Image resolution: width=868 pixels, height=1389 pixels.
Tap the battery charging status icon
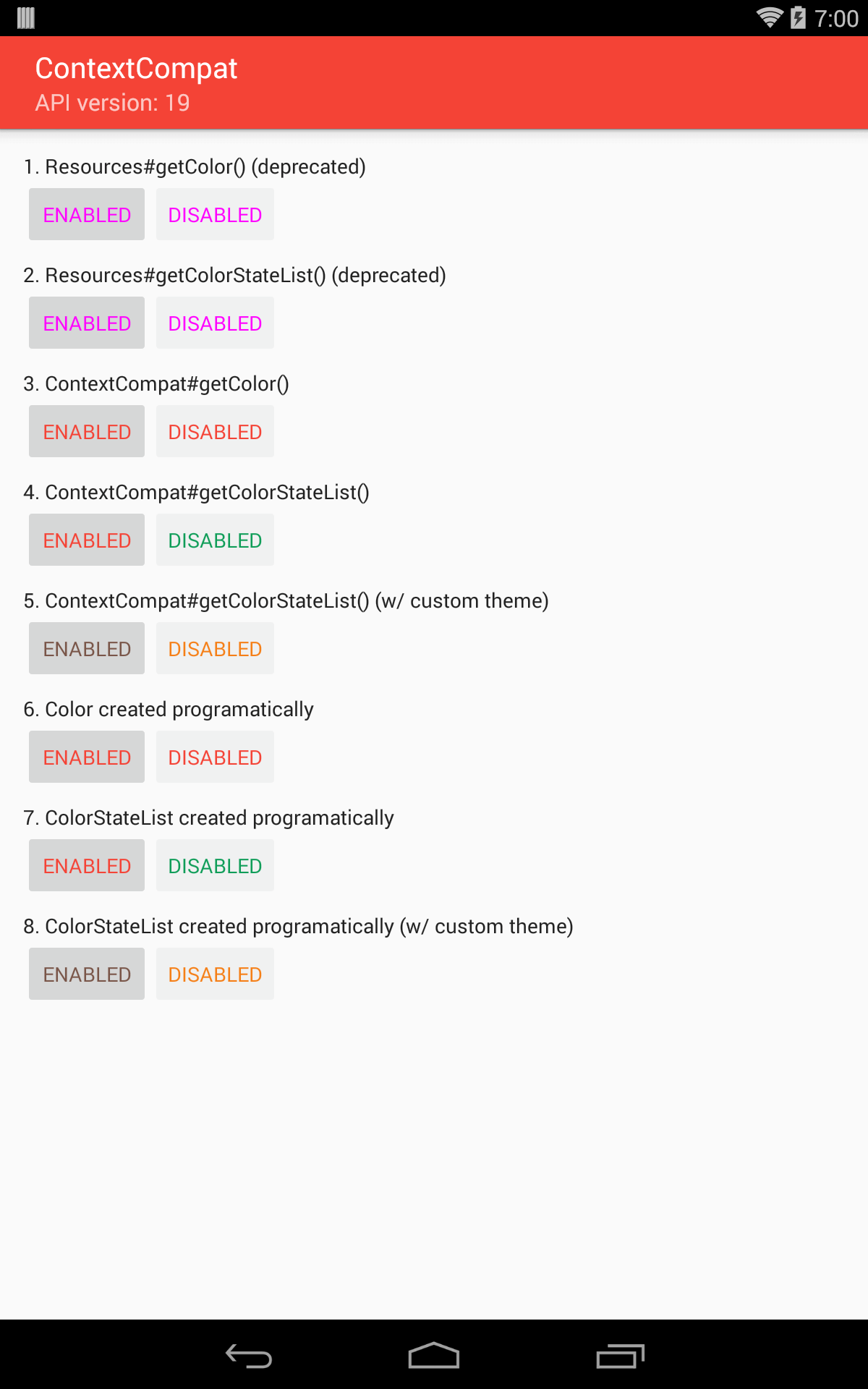pos(798,17)
